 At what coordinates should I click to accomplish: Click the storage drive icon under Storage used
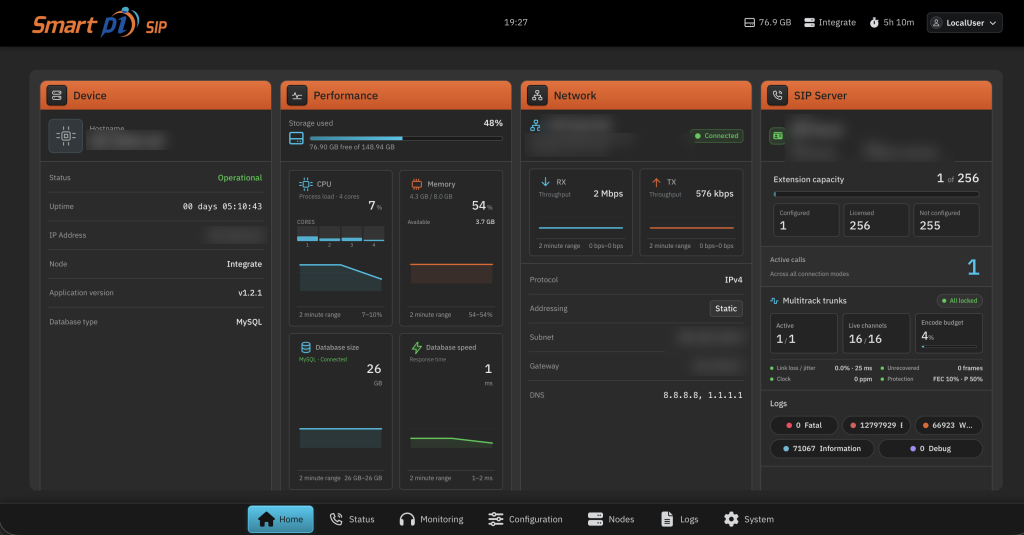[x=296, y=138]
